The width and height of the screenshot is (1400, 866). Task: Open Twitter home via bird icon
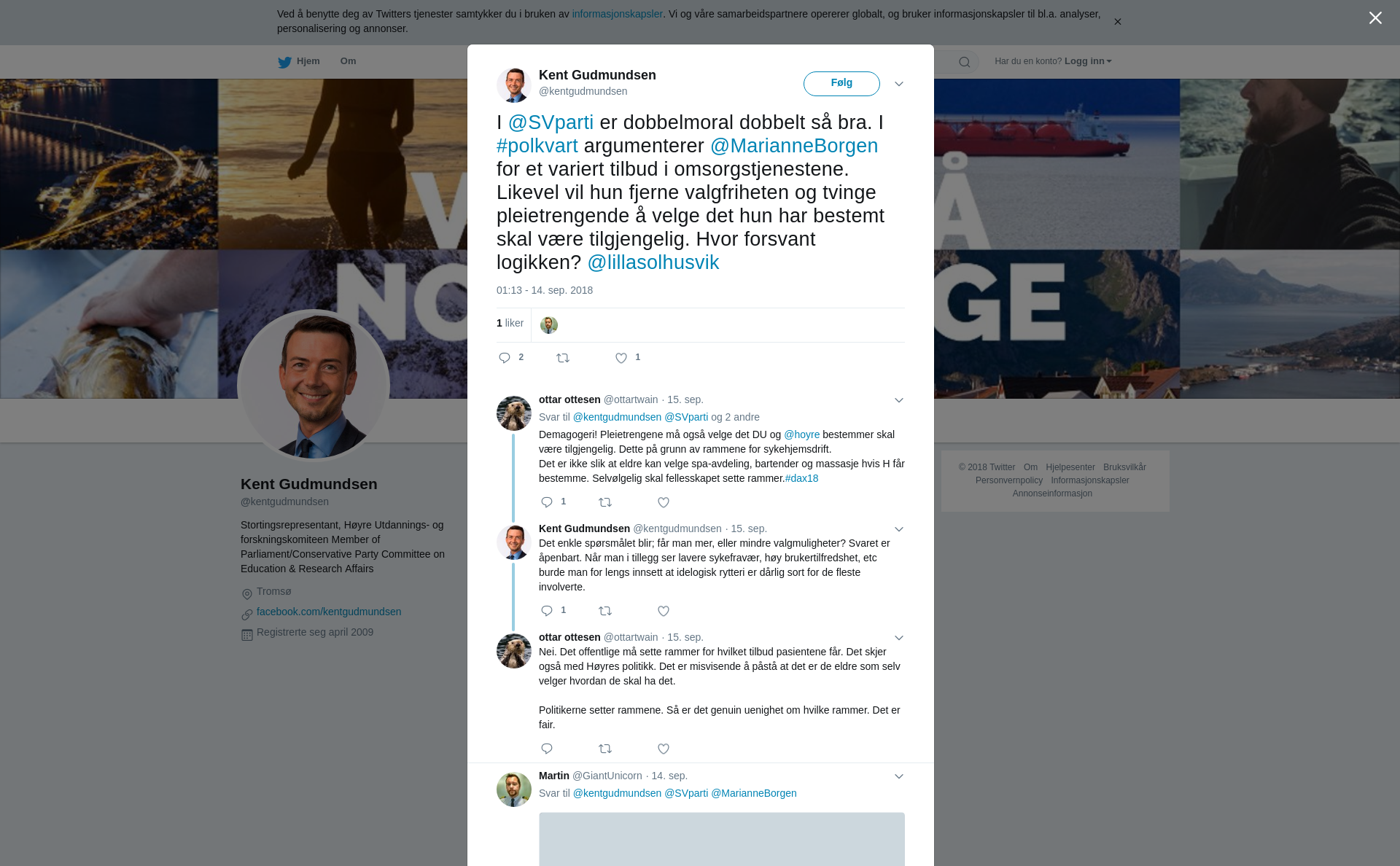click(284, 62)
